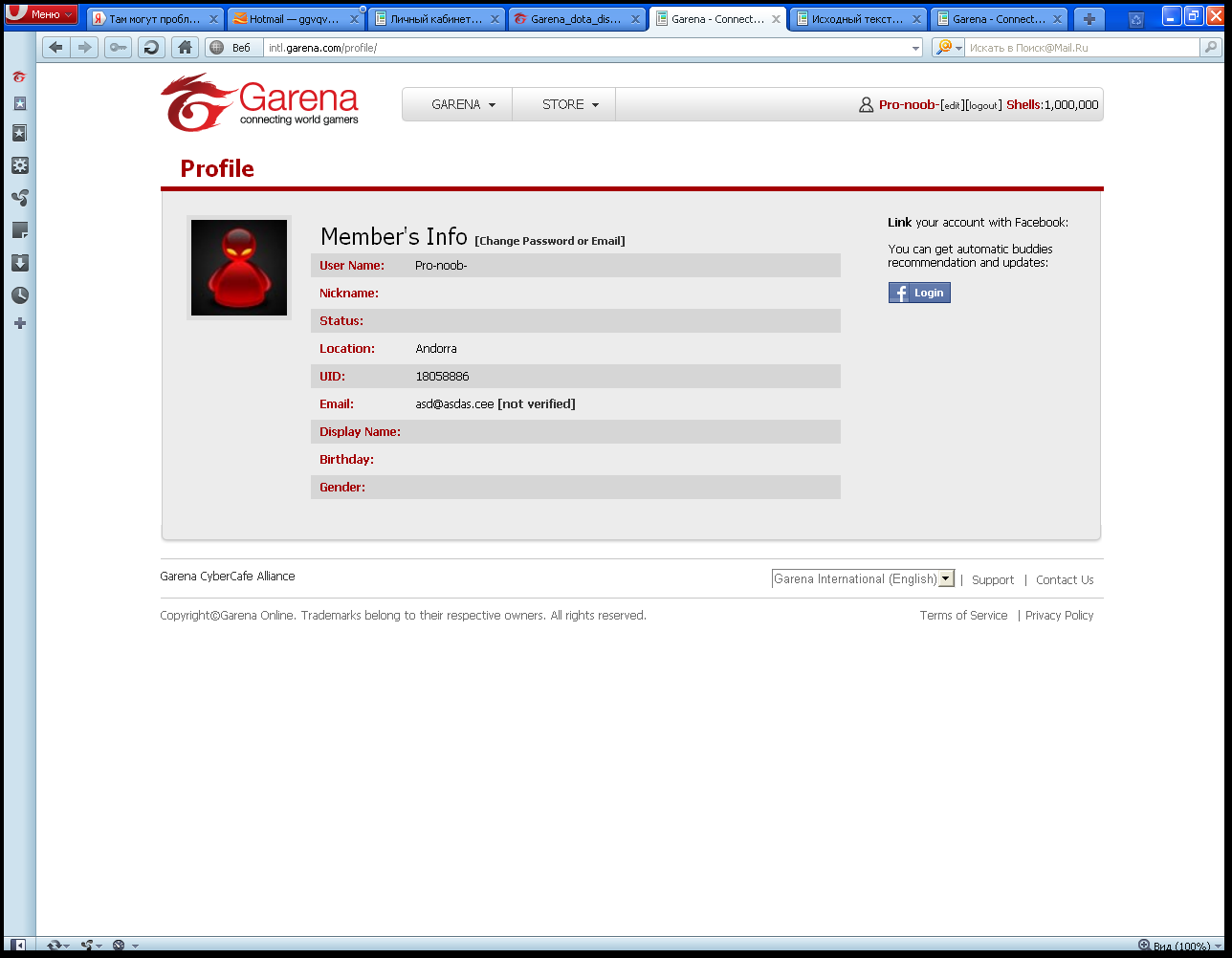Close the Hotmail tab
Screen dimensions: 1232x958
(354, 19)
